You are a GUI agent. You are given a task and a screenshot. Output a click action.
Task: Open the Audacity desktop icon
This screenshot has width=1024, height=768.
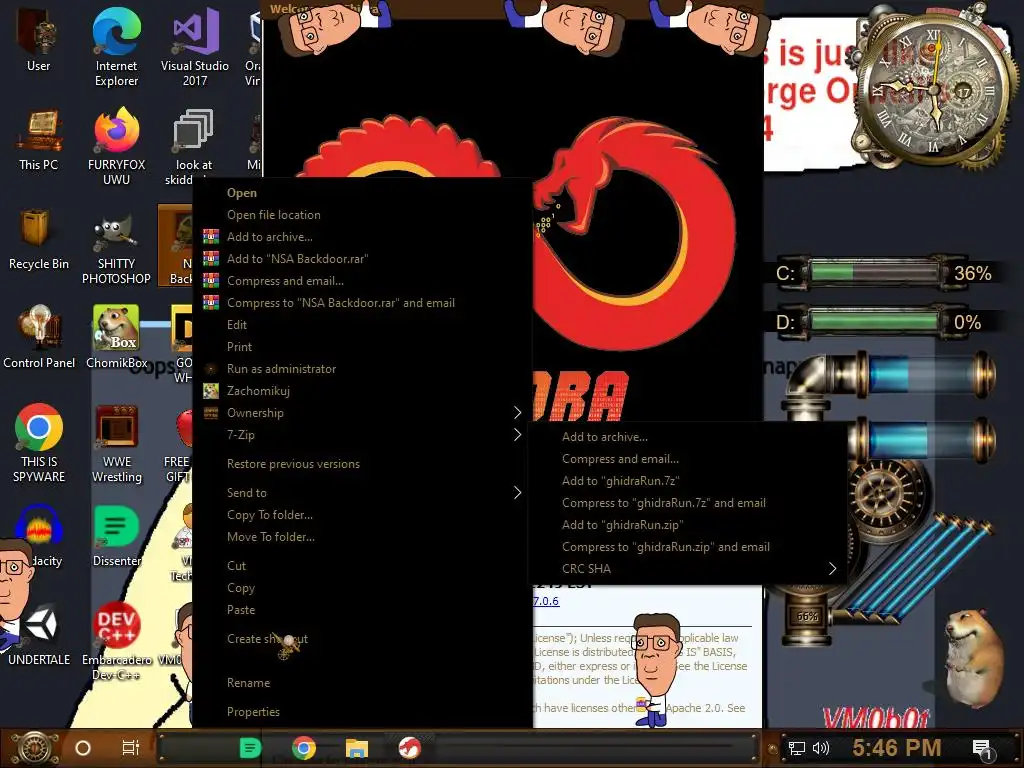pyautogui.click(x=39, y=537)
